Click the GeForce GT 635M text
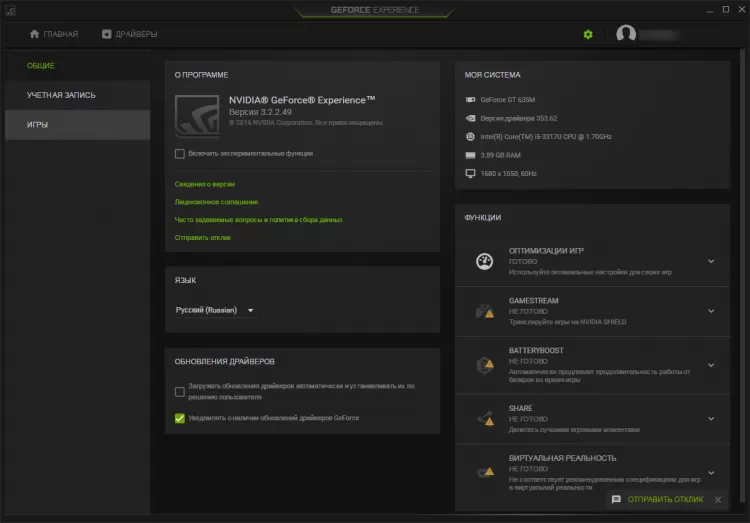This screenshot has height=523, width=750. (507, 100)
